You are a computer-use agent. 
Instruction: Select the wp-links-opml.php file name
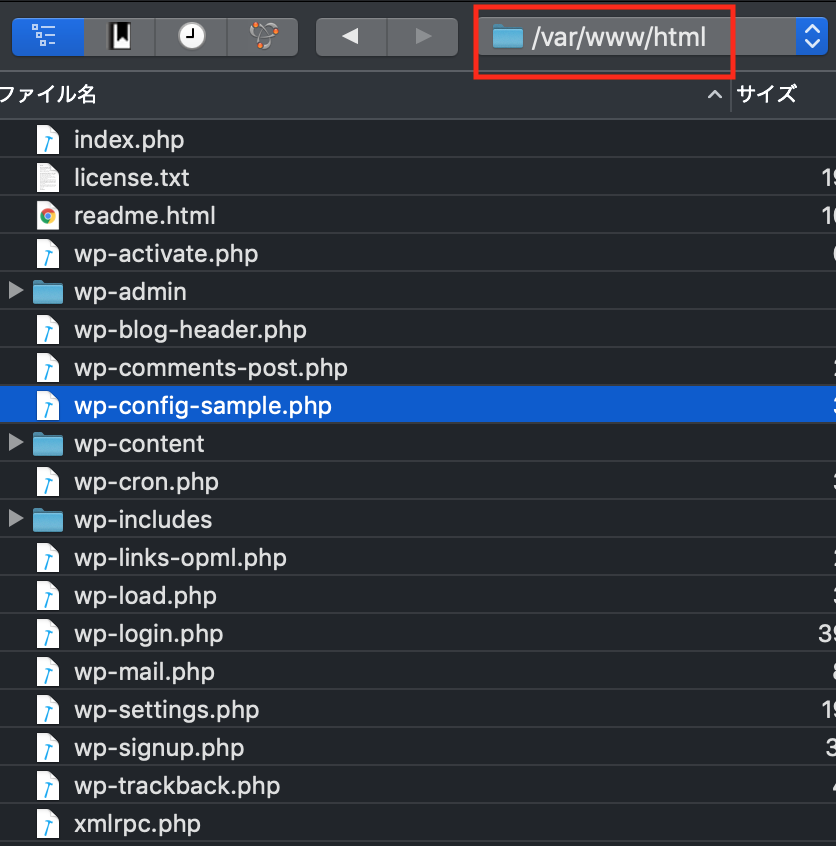click(x=180, y=558)
